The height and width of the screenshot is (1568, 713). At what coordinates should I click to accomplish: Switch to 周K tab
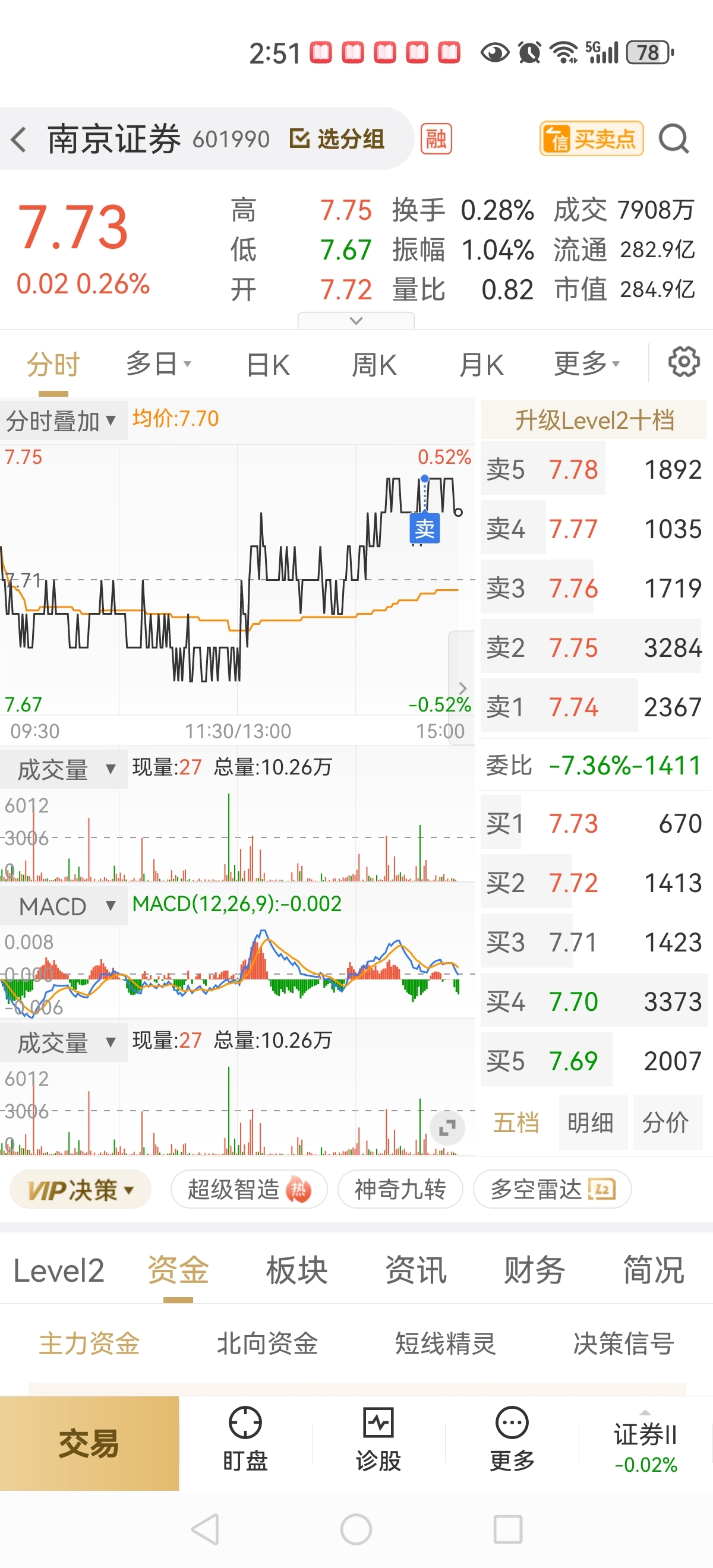374,365
